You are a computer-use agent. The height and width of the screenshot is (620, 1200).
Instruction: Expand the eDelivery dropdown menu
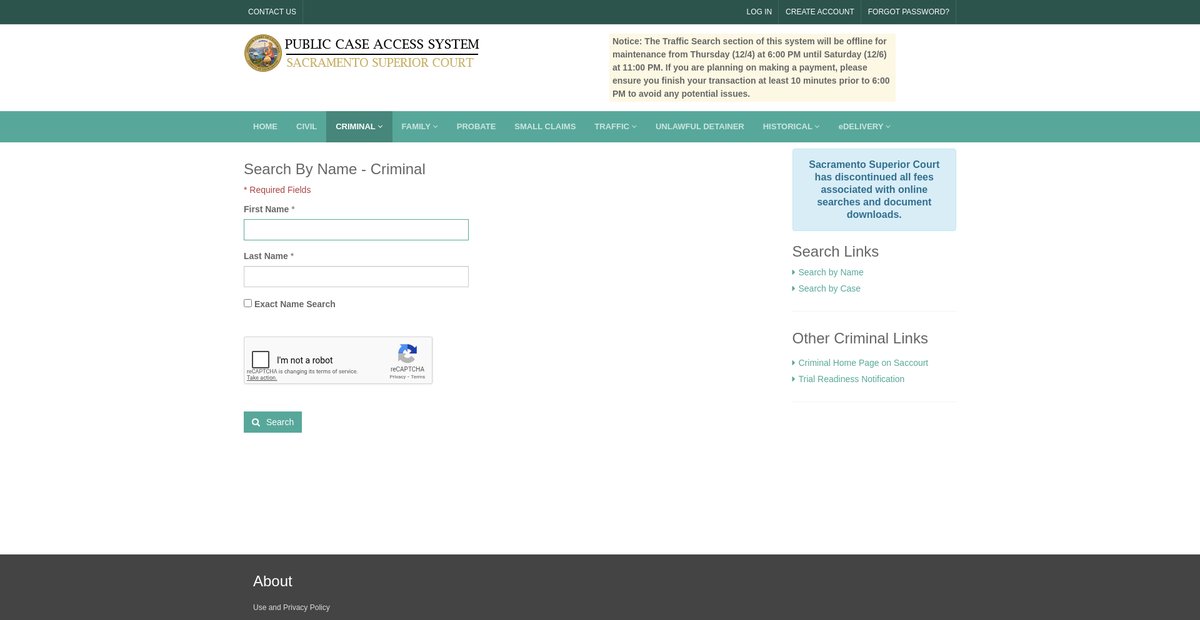[x=864, y=127]
